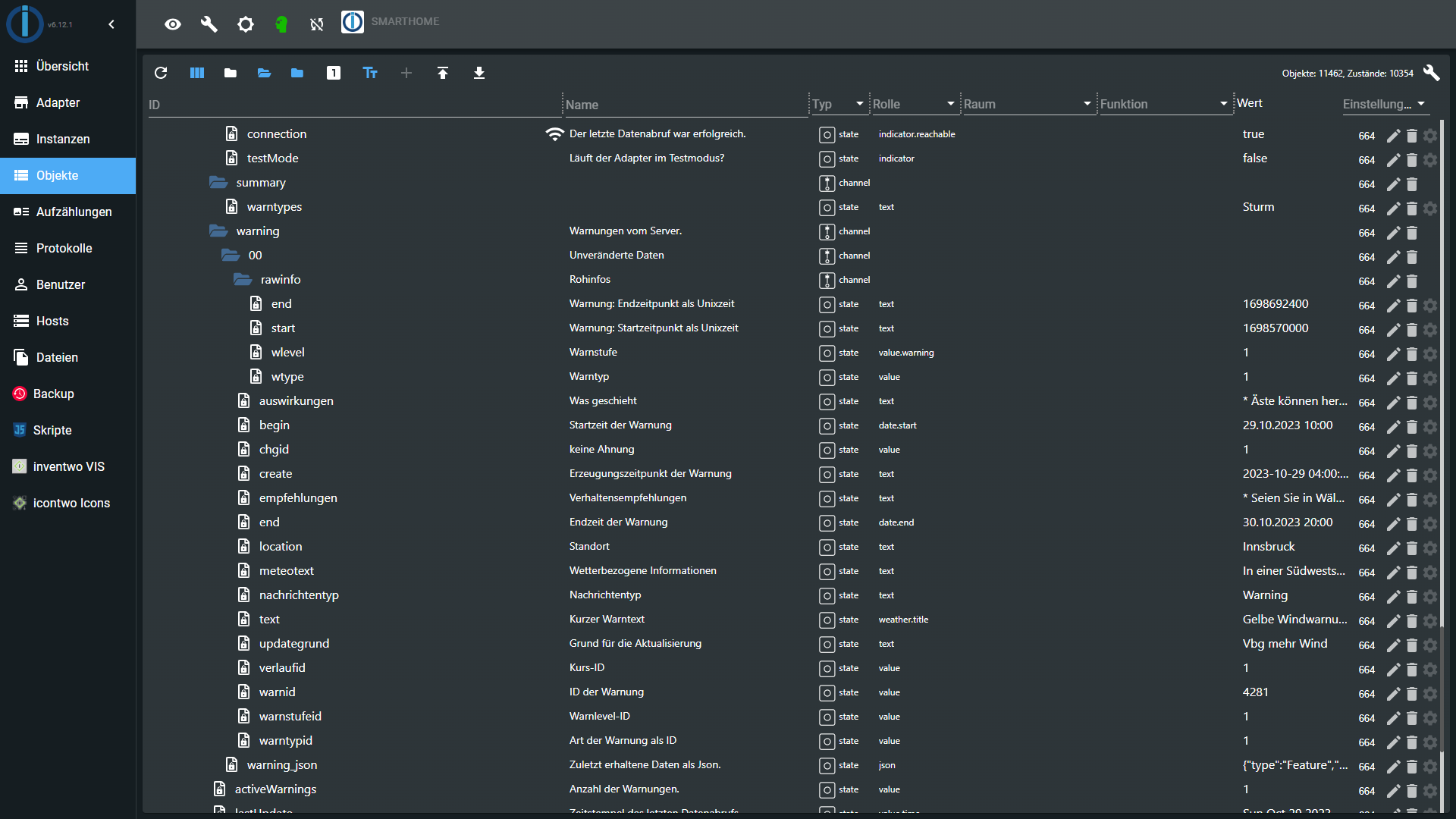Edit the warning_json object
Screen dimensions: 1456x819
[1394, 767]
